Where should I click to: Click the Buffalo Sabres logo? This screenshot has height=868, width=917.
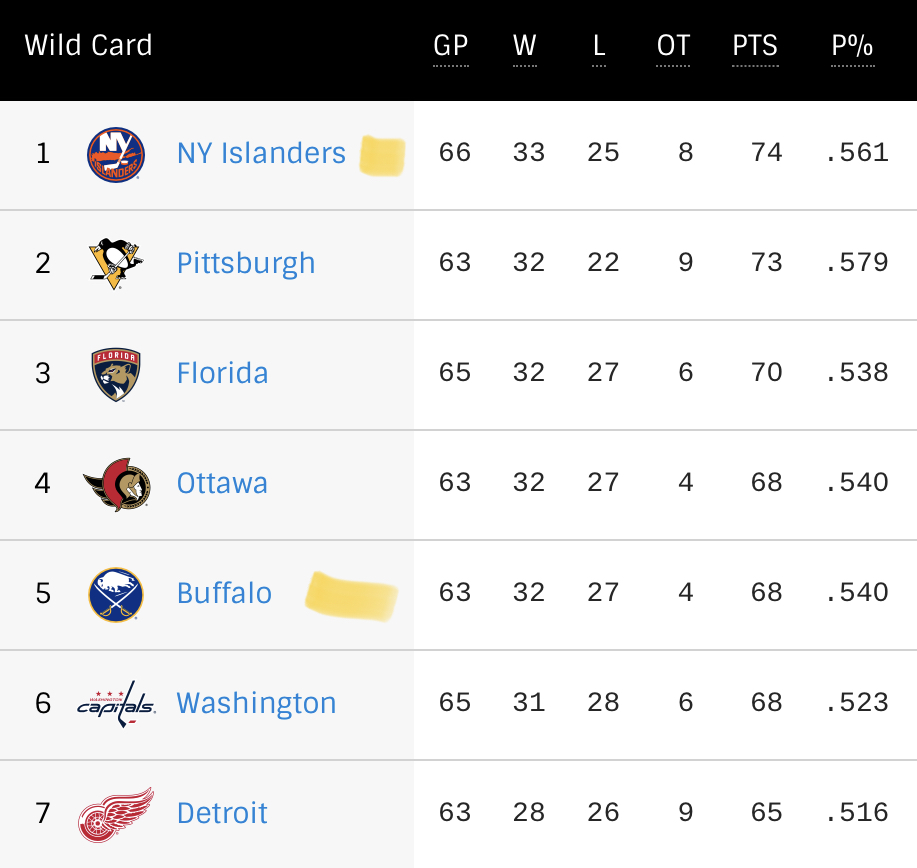[x=116, y=594]
